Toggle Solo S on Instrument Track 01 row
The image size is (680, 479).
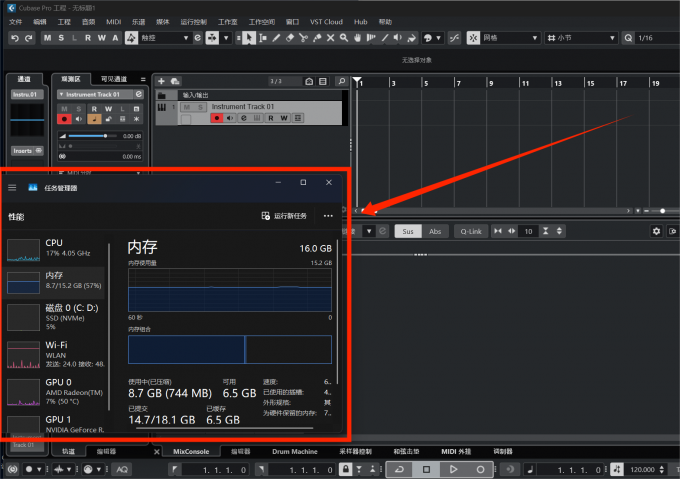200,107
